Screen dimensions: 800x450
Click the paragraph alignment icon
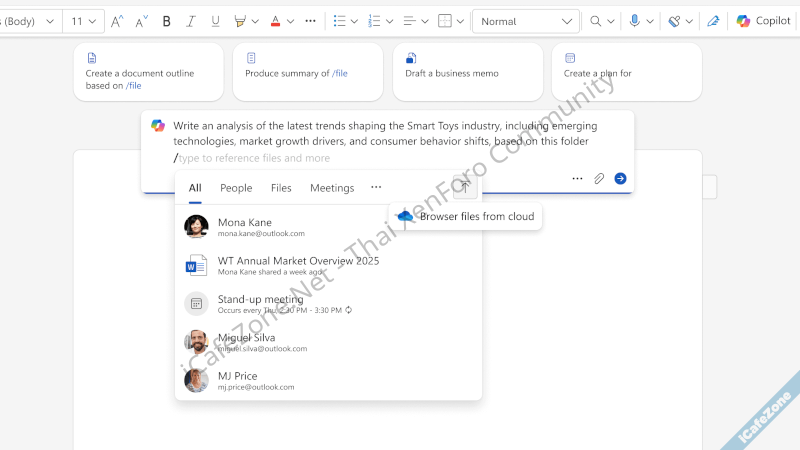(409, 21)
